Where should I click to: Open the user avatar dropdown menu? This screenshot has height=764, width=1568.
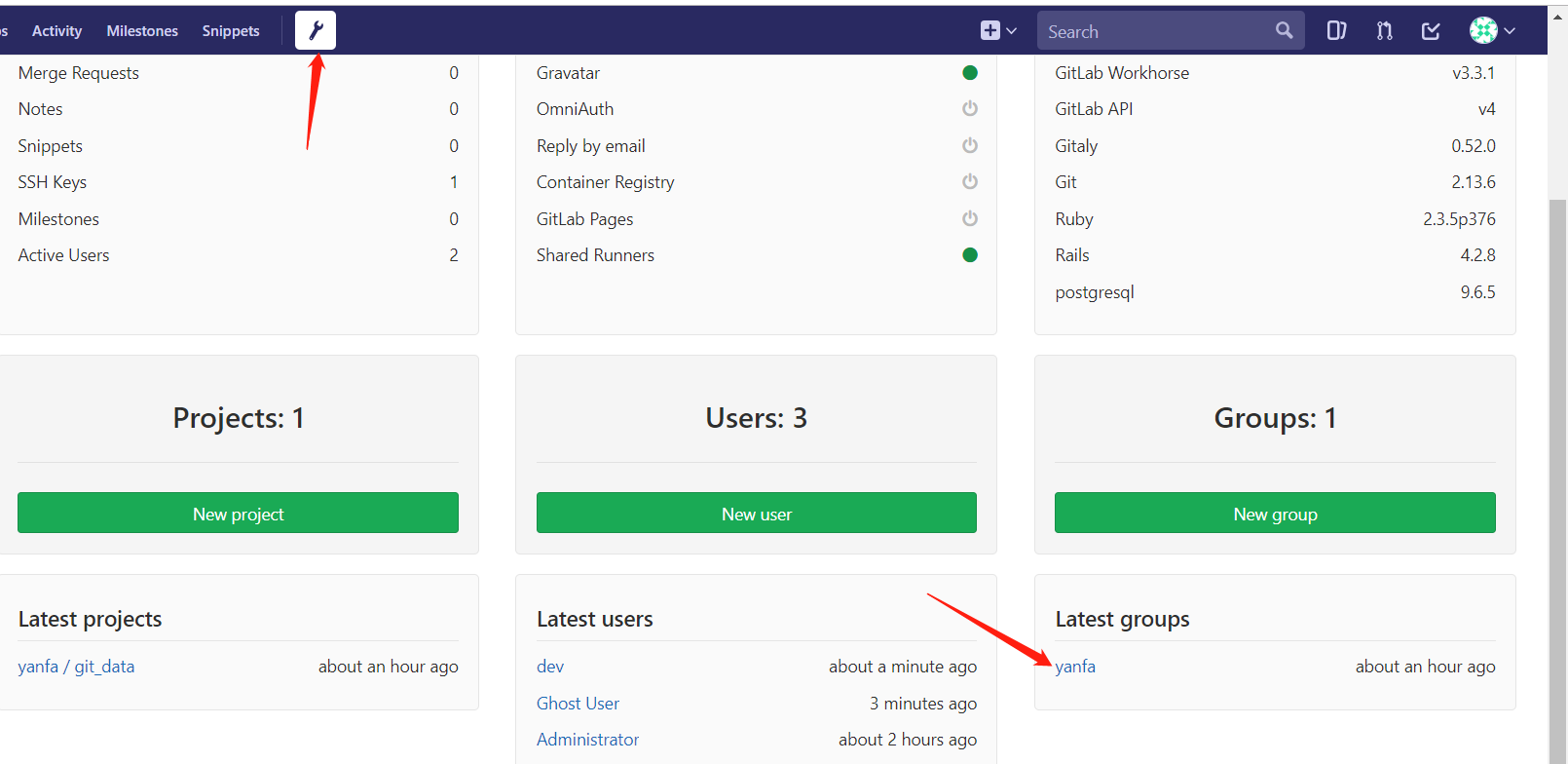coord(1492,30)
